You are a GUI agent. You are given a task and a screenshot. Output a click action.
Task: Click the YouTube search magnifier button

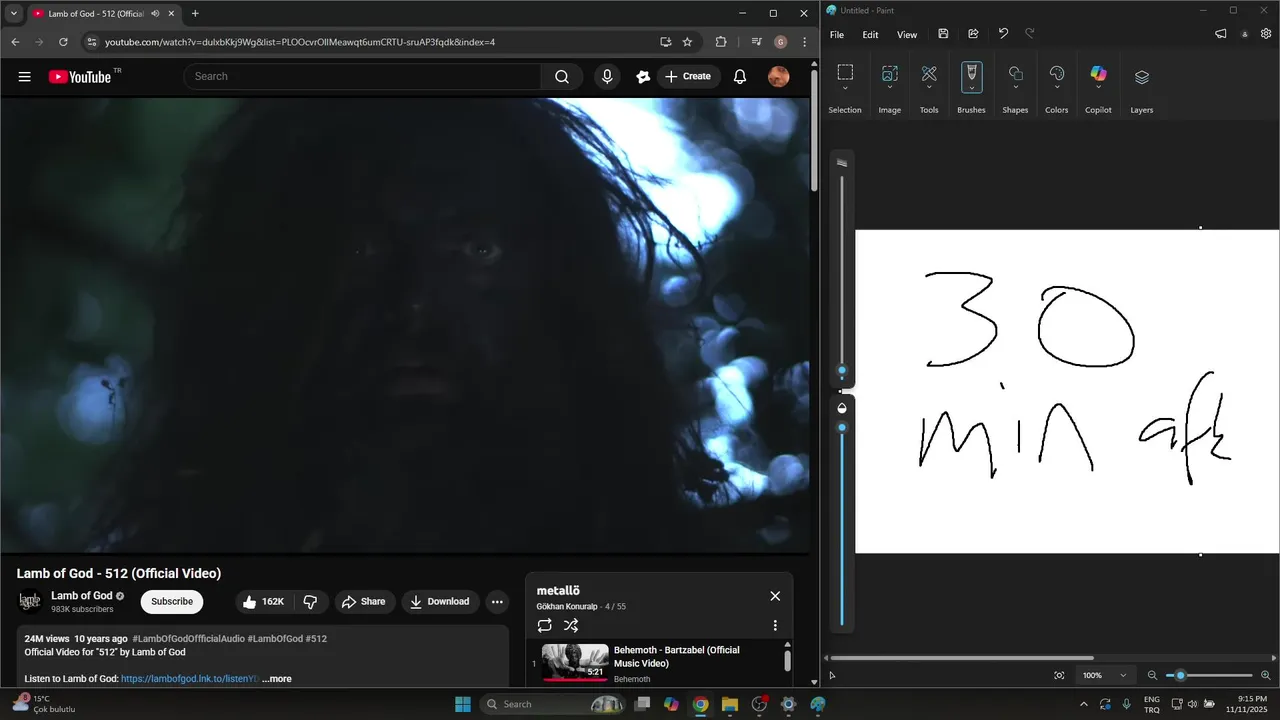click(x=562, y=76)
